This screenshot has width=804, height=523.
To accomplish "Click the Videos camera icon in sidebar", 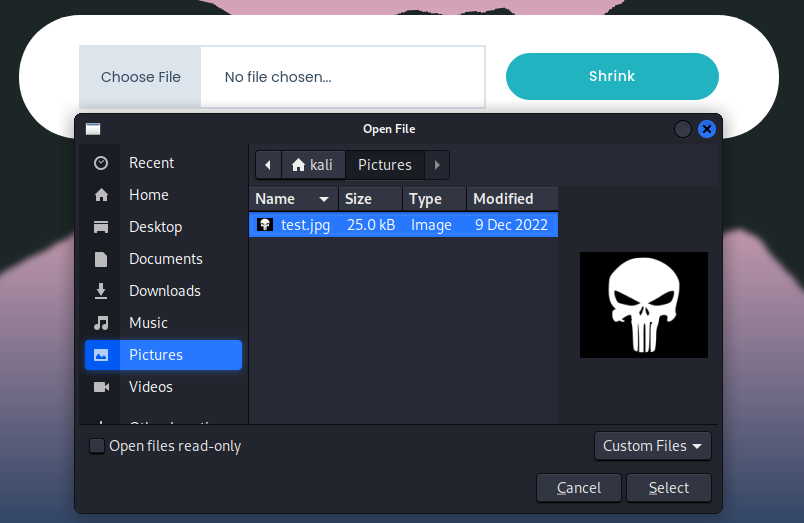I will [x=101, y=387].
